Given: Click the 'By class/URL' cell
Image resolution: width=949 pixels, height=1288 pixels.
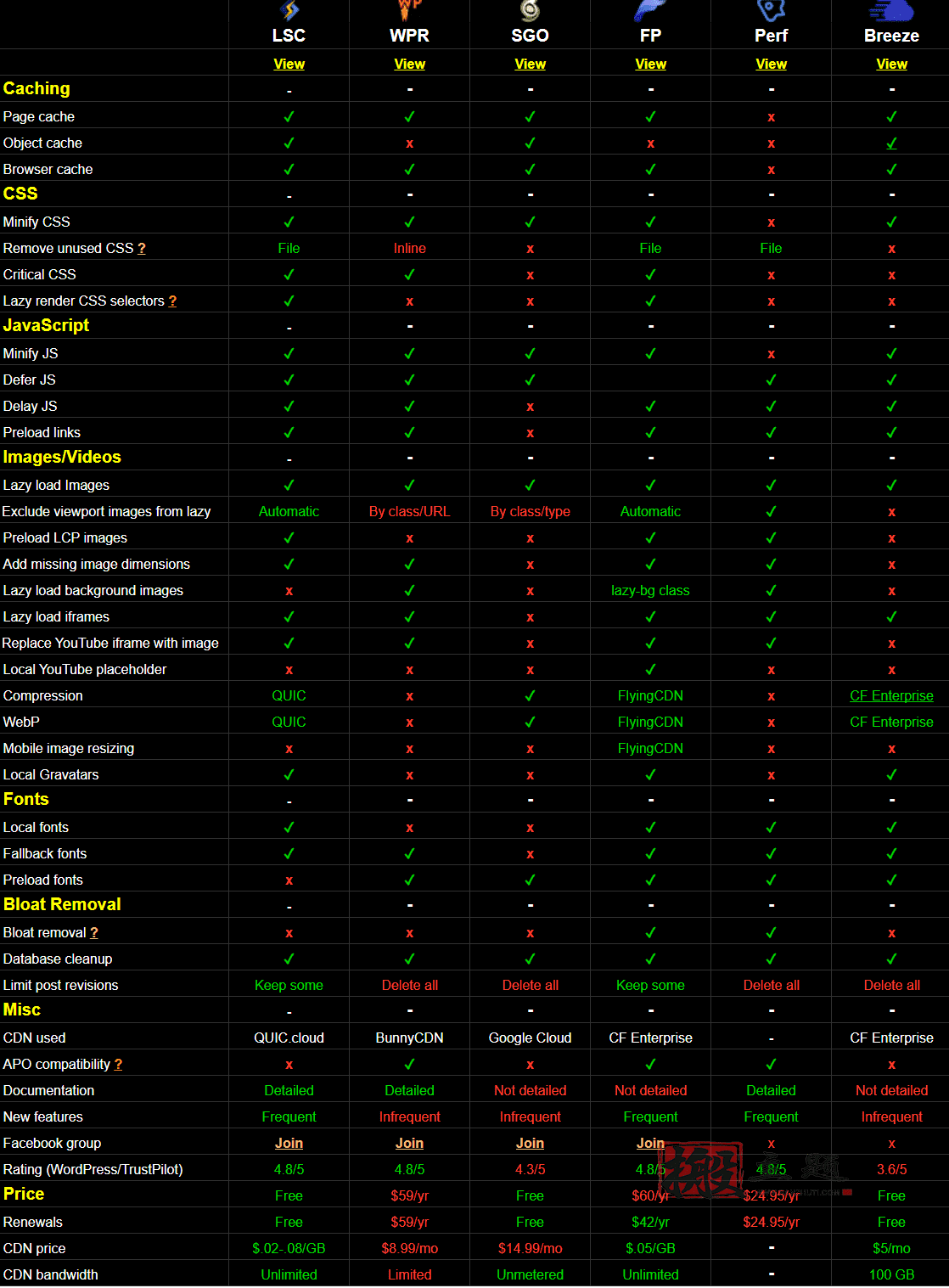Looking at the screenshot, I should 410,511.
